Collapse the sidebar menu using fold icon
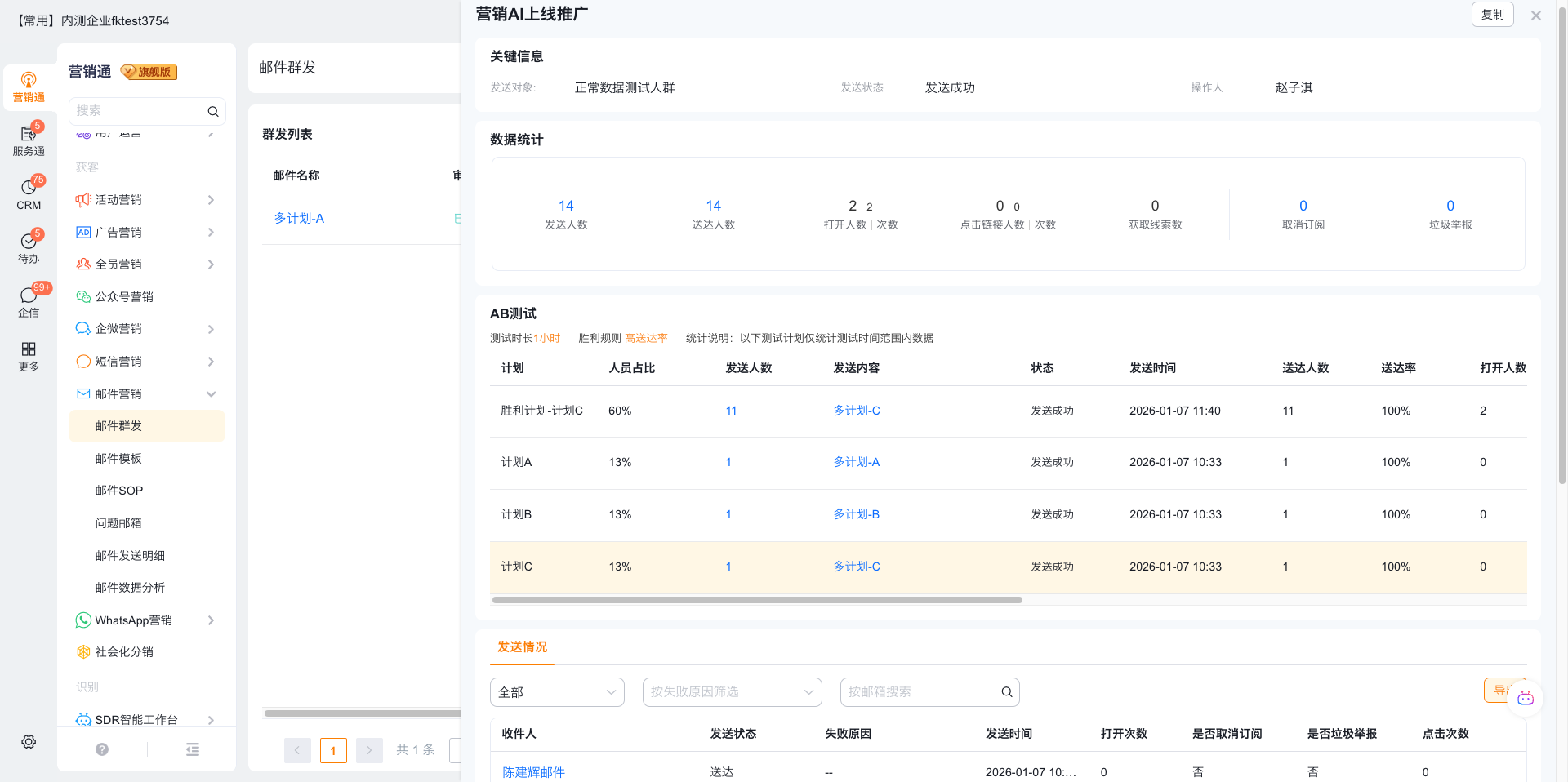The image size is (1568, 782). click(x=193, y=749)
